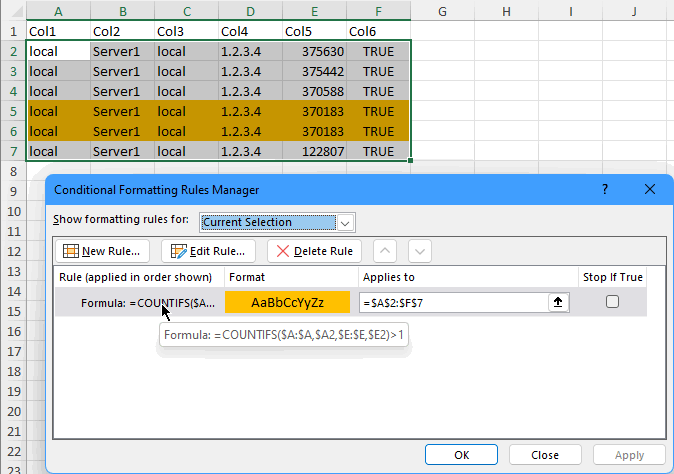Screen dimensions: 674x474
Task: Click cell containing Col4
Action: pos(250,31)
